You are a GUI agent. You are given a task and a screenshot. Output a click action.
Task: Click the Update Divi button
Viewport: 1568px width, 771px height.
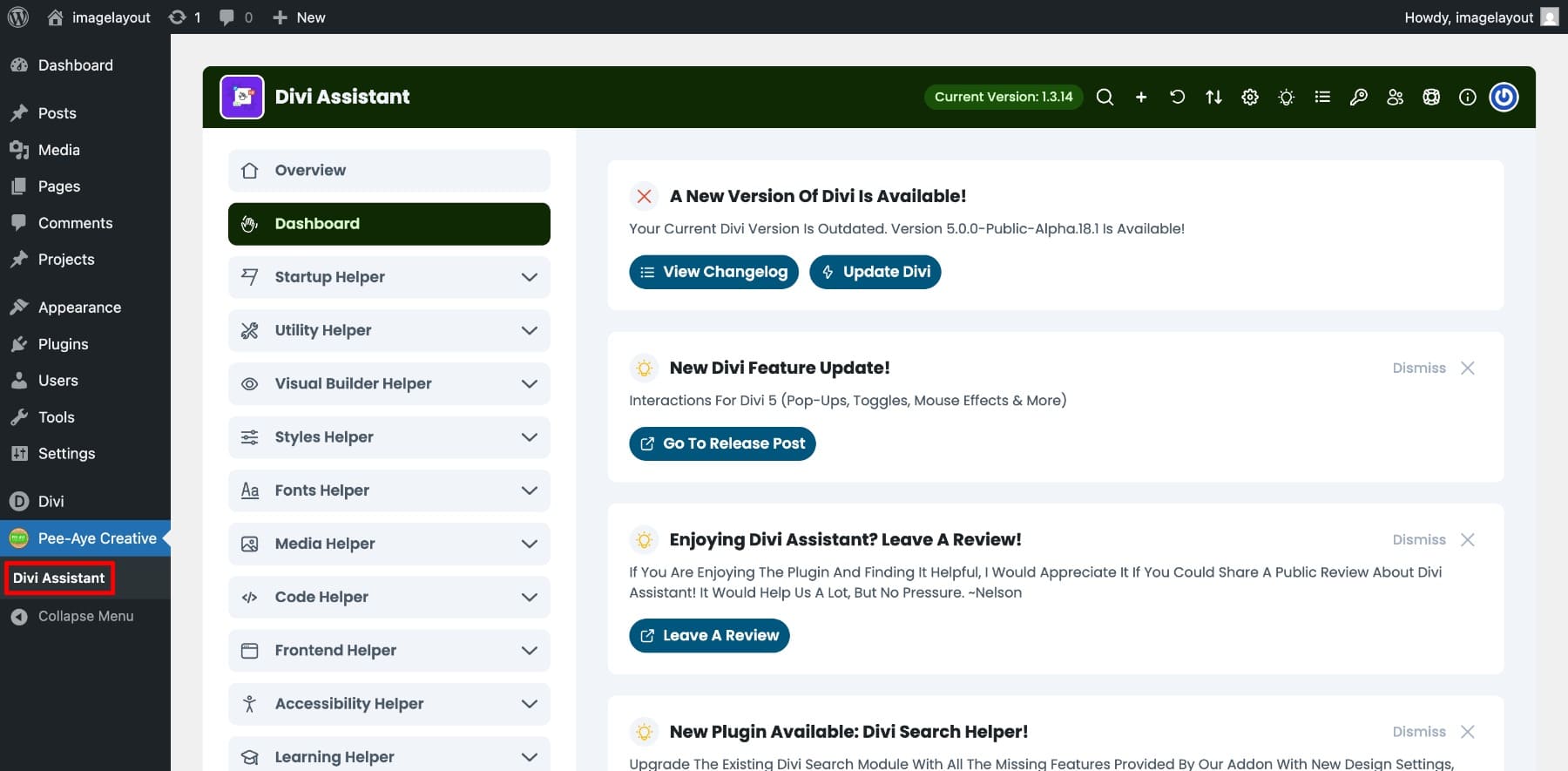(x=875, y=272)
